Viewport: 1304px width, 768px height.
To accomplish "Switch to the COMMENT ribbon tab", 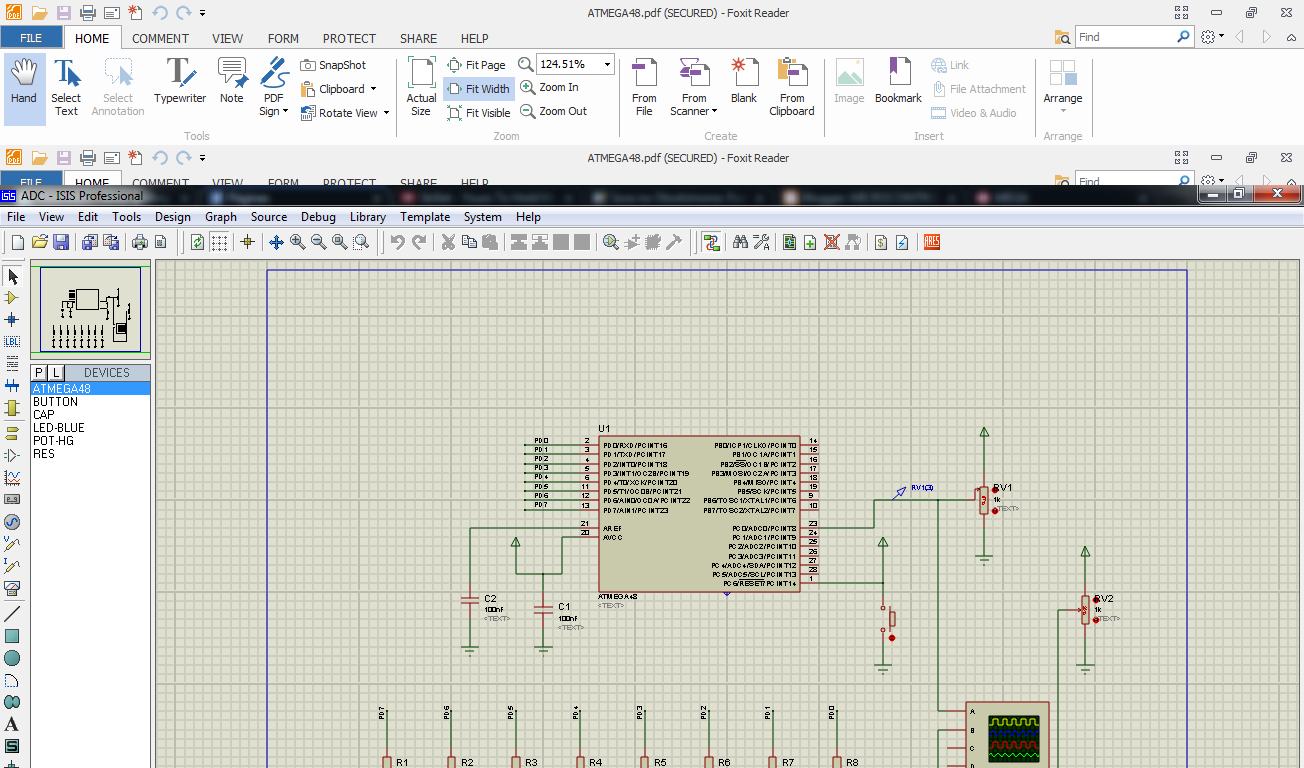I will (x=160, y=38).
